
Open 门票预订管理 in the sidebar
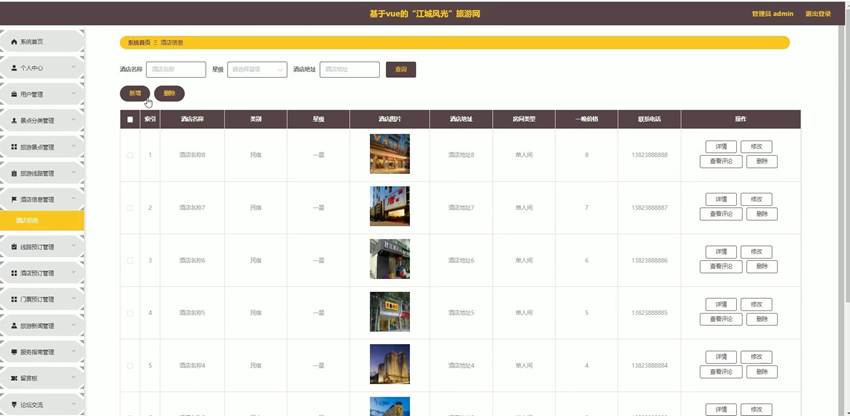(42, 299)
